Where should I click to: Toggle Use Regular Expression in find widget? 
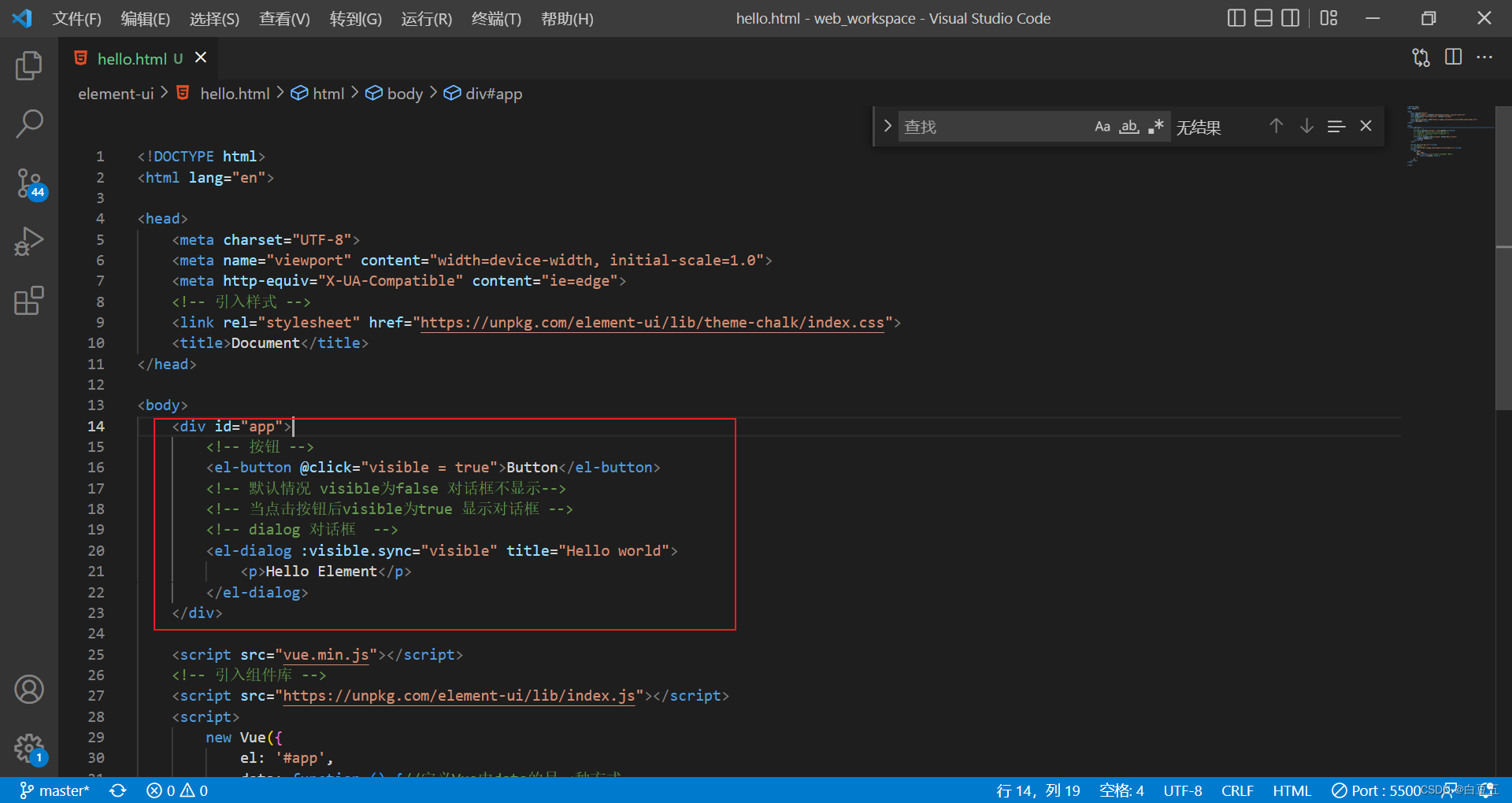(x=1155, y=127)
